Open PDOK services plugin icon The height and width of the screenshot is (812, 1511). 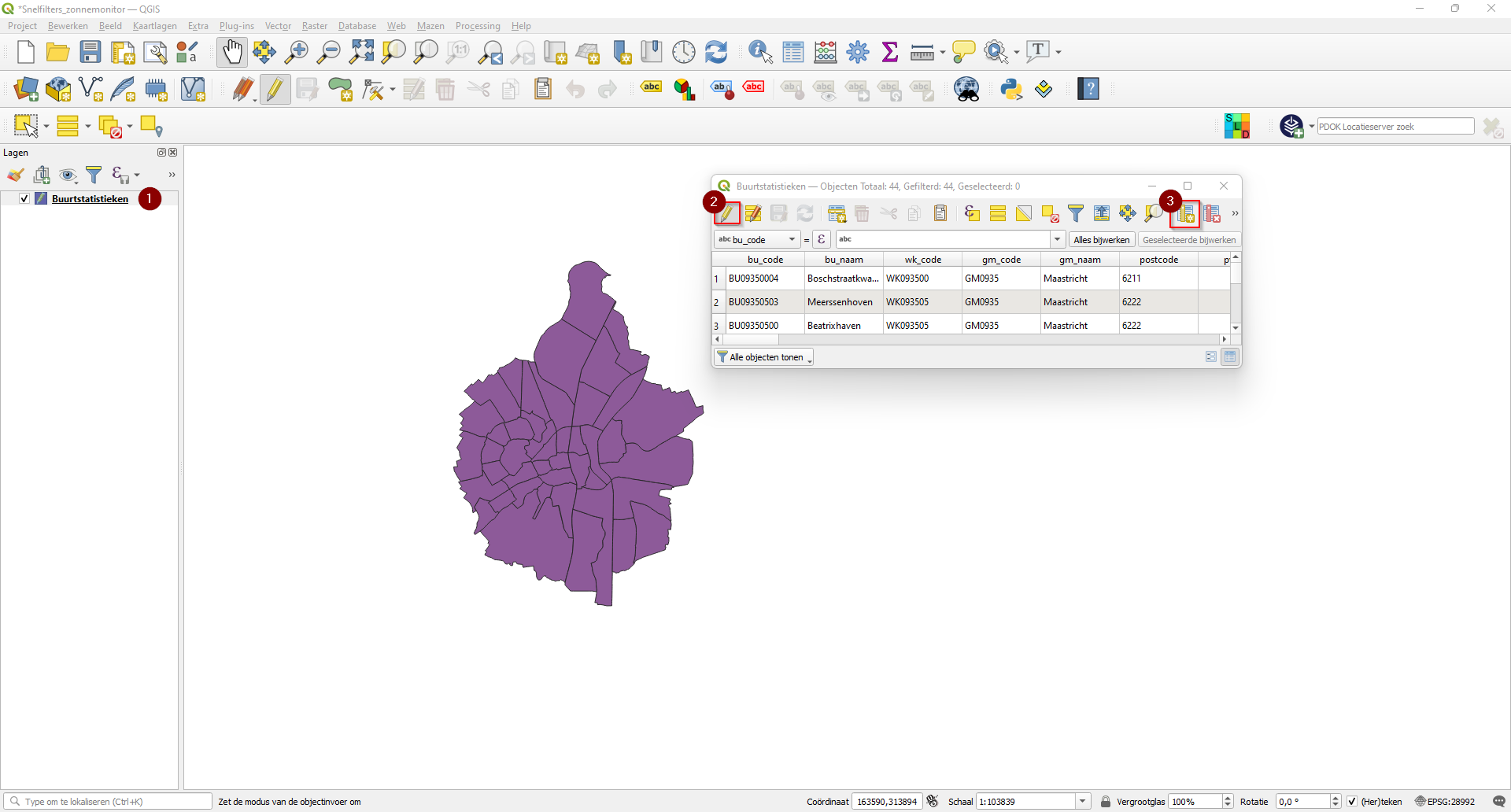pos(1291,126)
